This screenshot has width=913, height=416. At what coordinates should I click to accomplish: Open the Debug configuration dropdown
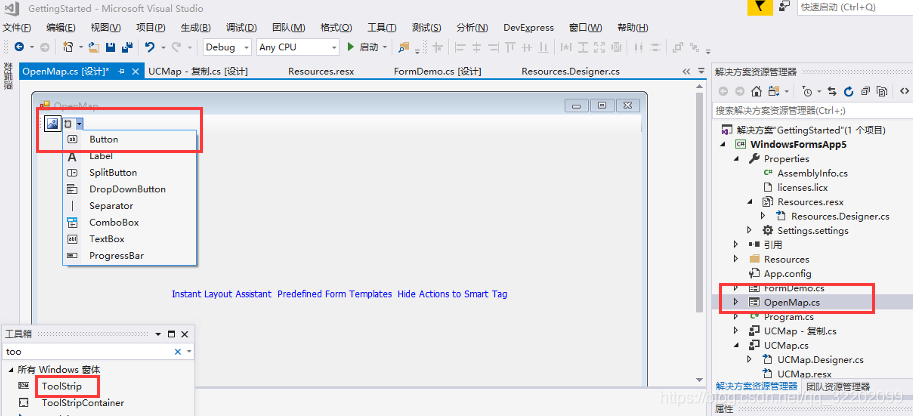(x=246, y=48)
